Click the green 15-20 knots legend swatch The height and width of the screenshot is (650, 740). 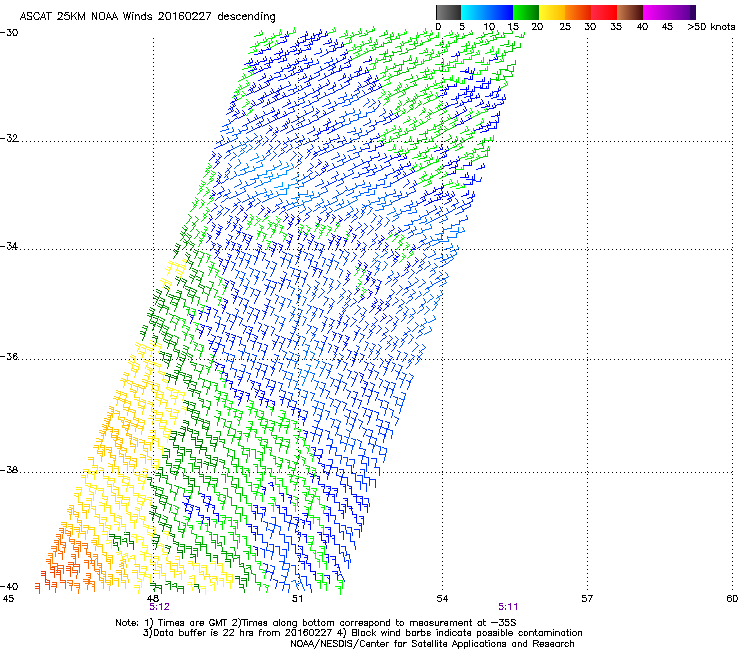526,12
